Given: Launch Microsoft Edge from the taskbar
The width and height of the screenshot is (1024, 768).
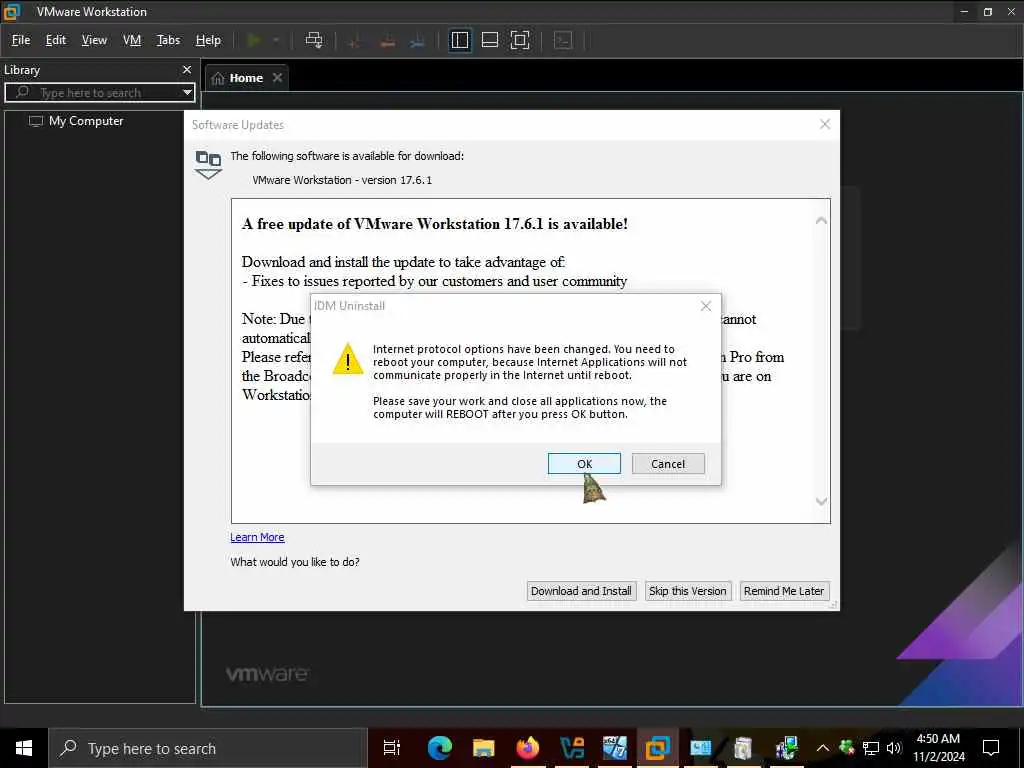Looking at the screenshot, I should coord(440,748).
